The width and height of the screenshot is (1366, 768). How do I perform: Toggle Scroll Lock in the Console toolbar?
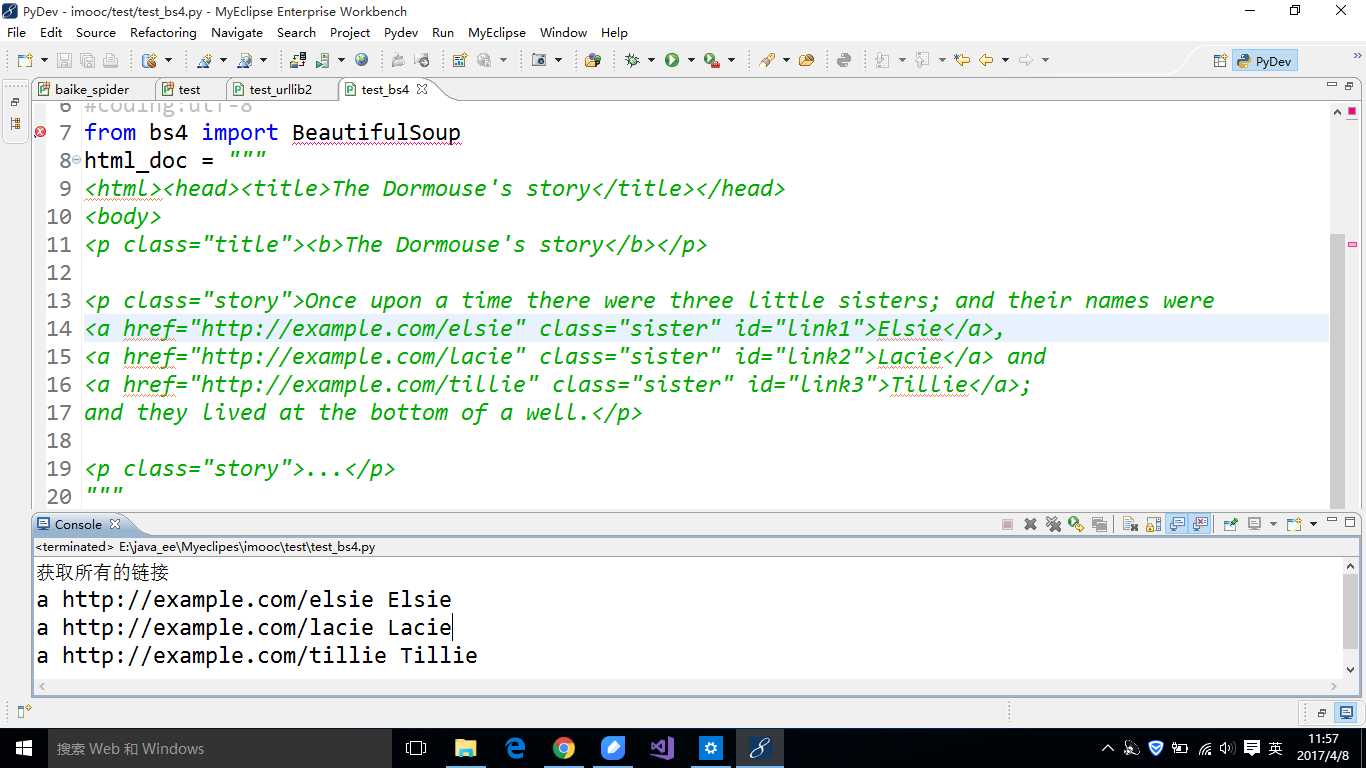[1153, 524]
